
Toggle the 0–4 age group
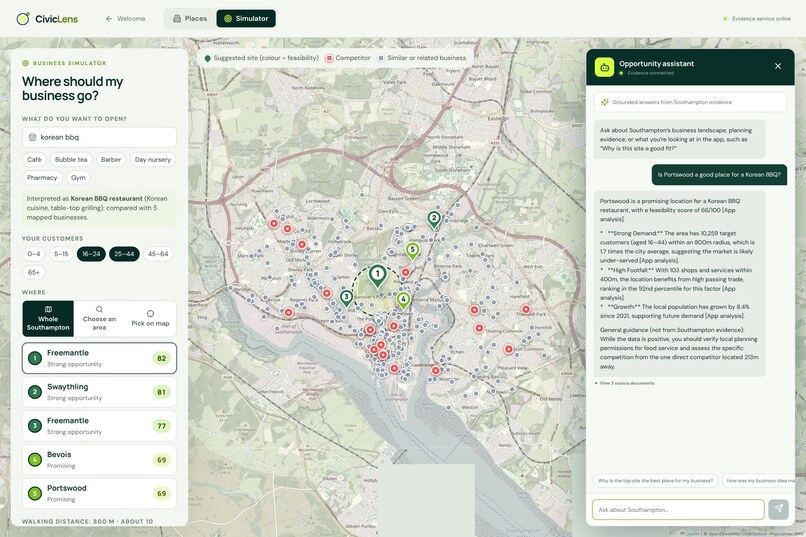[x=34, y=254]
